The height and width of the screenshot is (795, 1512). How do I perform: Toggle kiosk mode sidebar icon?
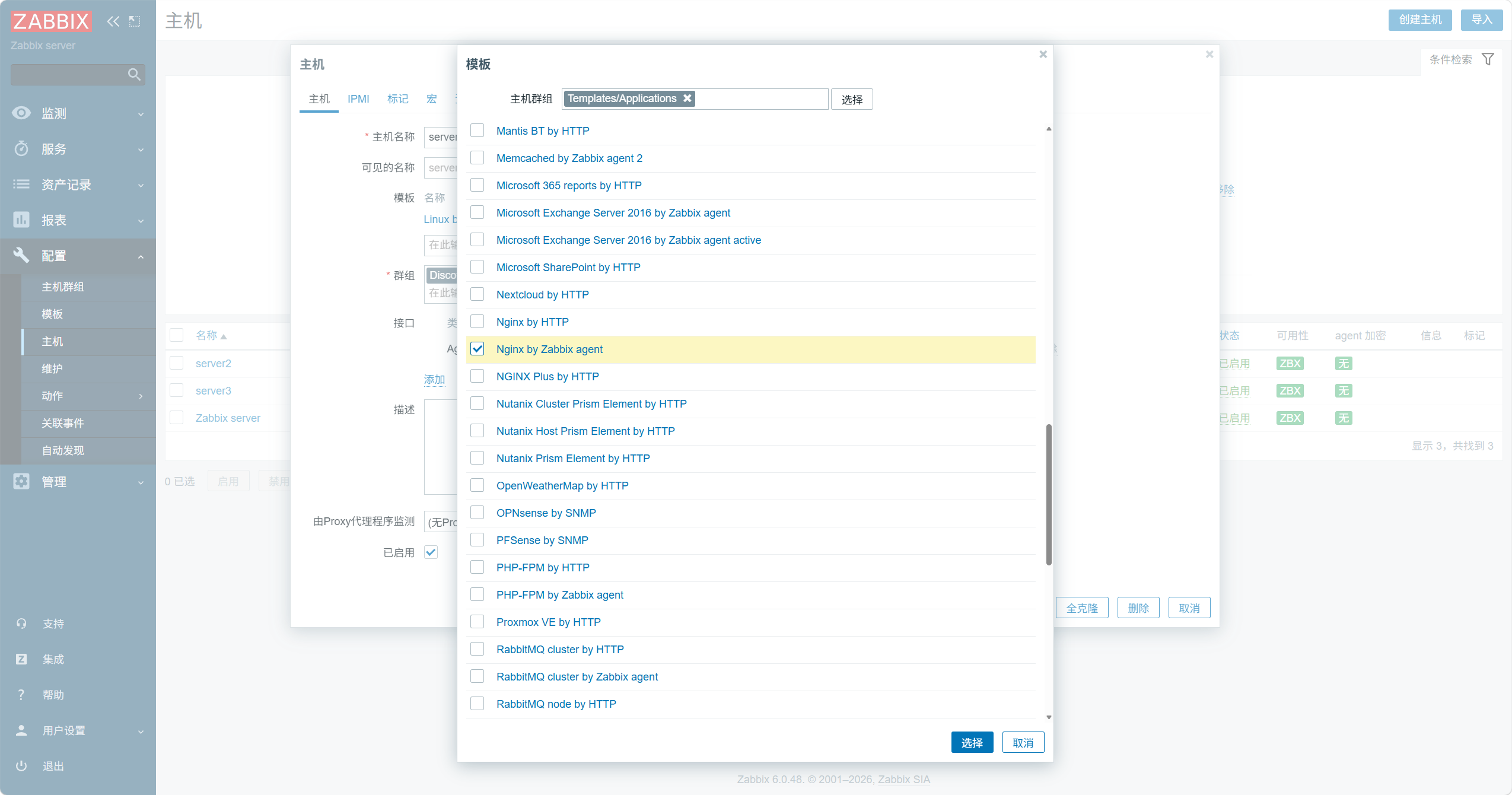pos(135,21)
